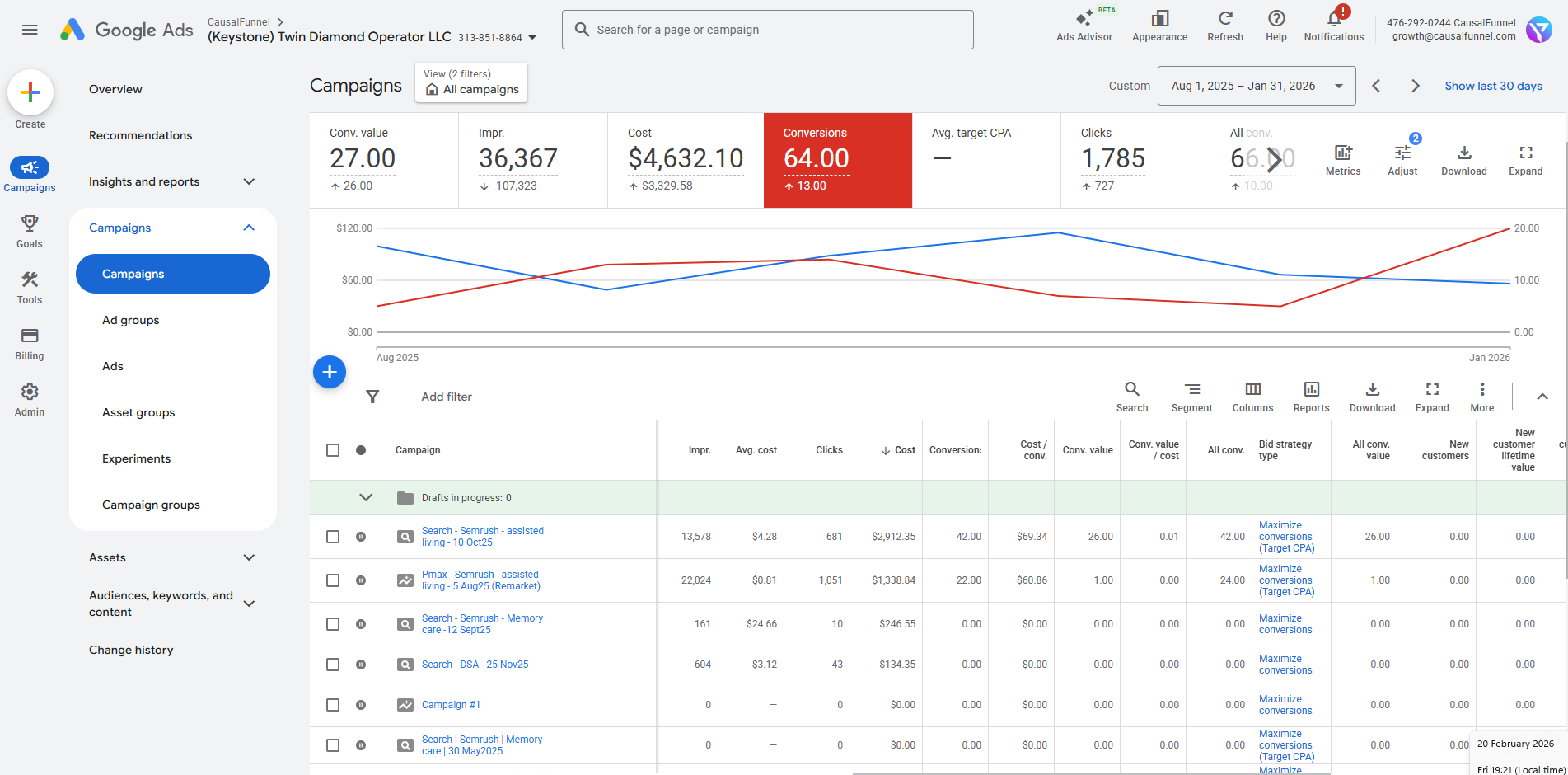The image size is (1568, 775).
Task: Select checkbox for Campaign #1 row
Action: point(333,705)
